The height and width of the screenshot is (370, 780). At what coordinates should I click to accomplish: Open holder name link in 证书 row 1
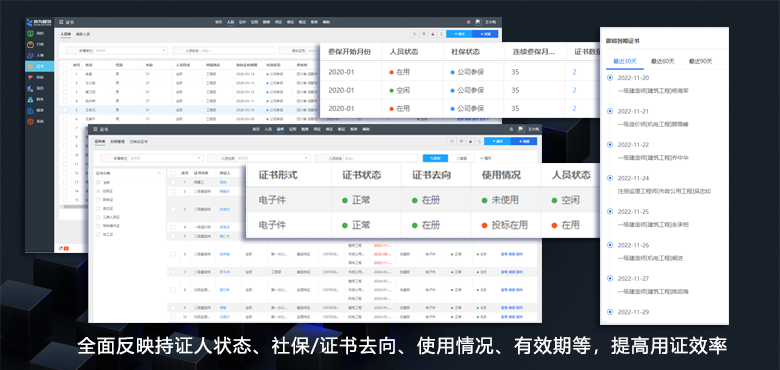pyautogui.click(x=223, y=182)
